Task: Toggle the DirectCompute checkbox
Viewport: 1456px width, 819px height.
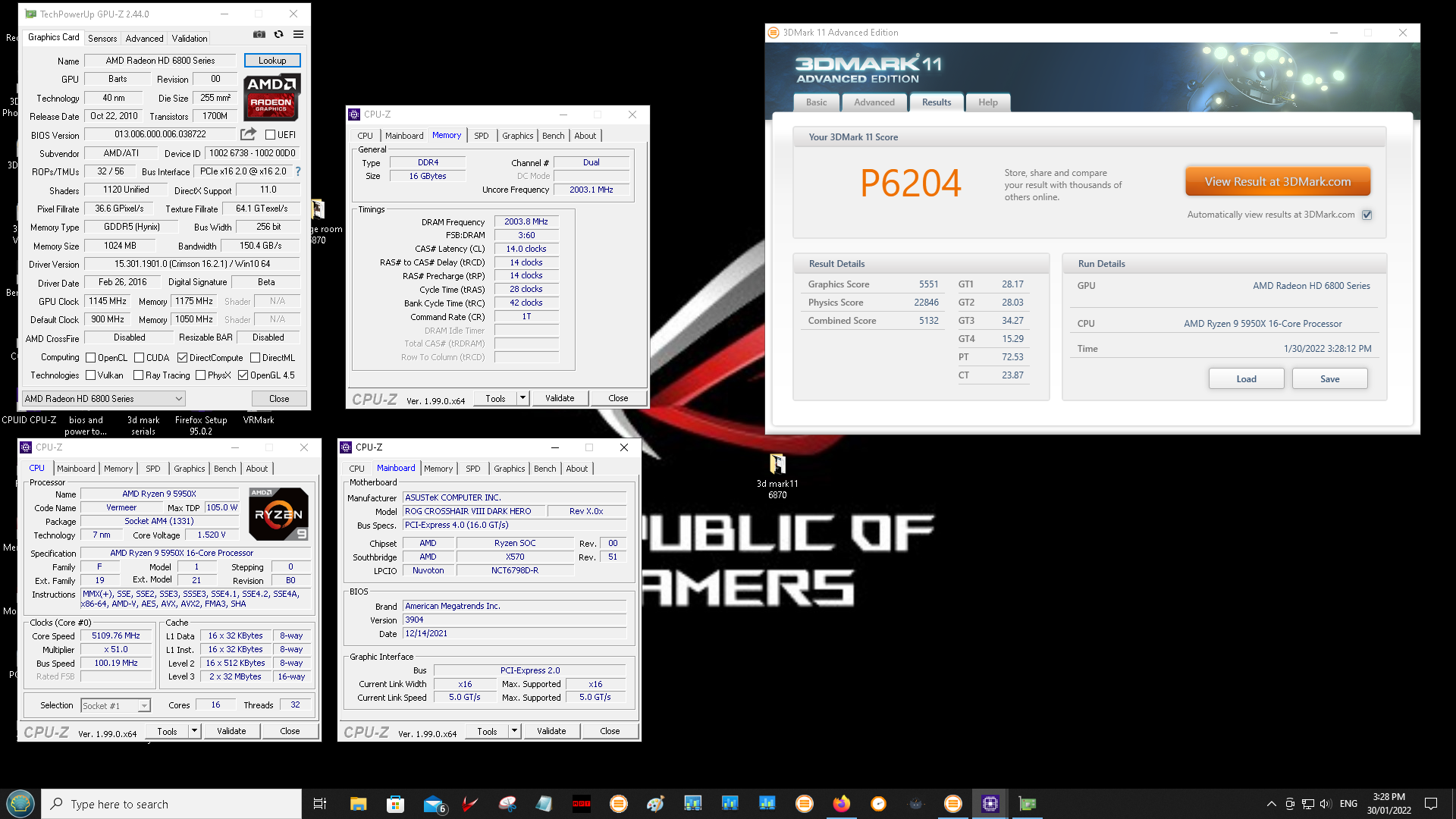Action: [182, 358]
